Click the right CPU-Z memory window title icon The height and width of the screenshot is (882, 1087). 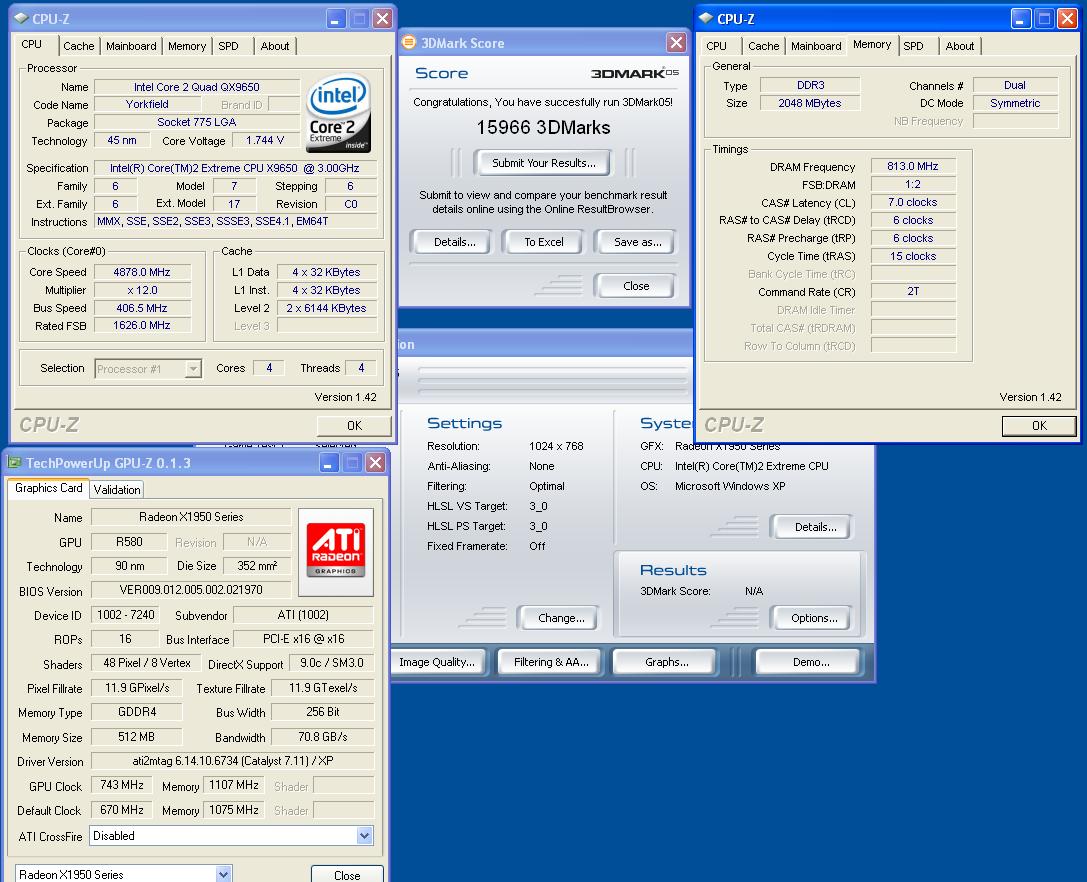pyautogui.click(x=706, y=19)
